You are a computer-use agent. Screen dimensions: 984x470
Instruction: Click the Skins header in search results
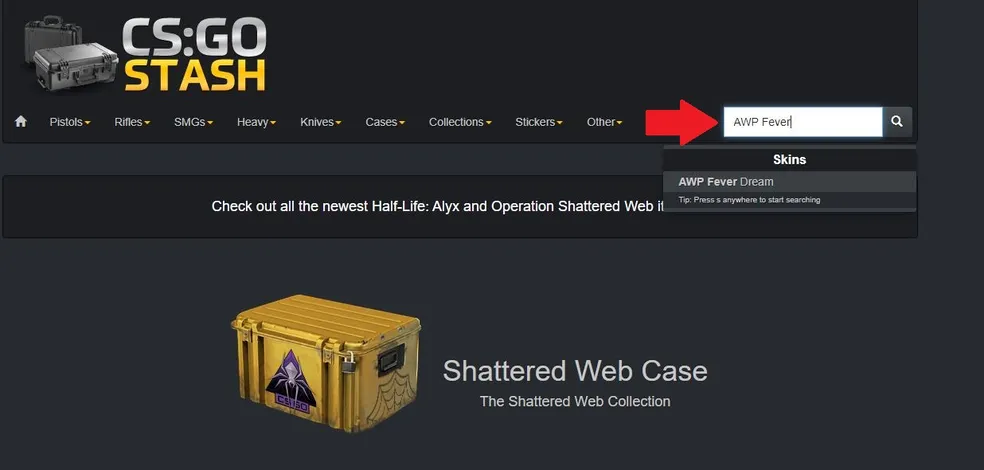(x=789, y=159)
